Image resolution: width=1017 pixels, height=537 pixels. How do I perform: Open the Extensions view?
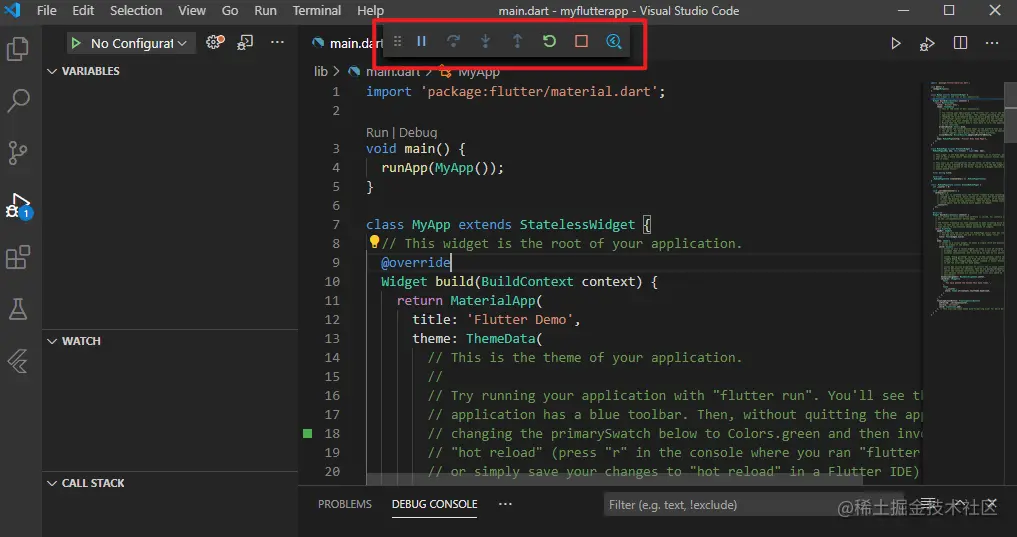pos(18,257)
